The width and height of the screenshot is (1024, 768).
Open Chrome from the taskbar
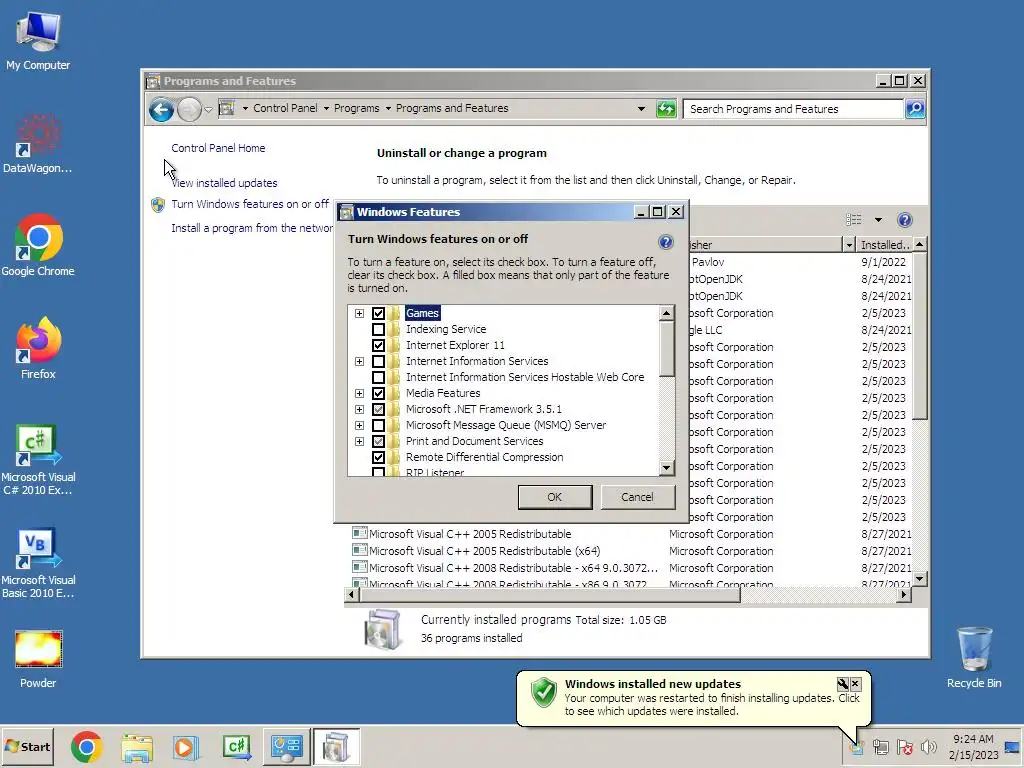pos(86,747)
